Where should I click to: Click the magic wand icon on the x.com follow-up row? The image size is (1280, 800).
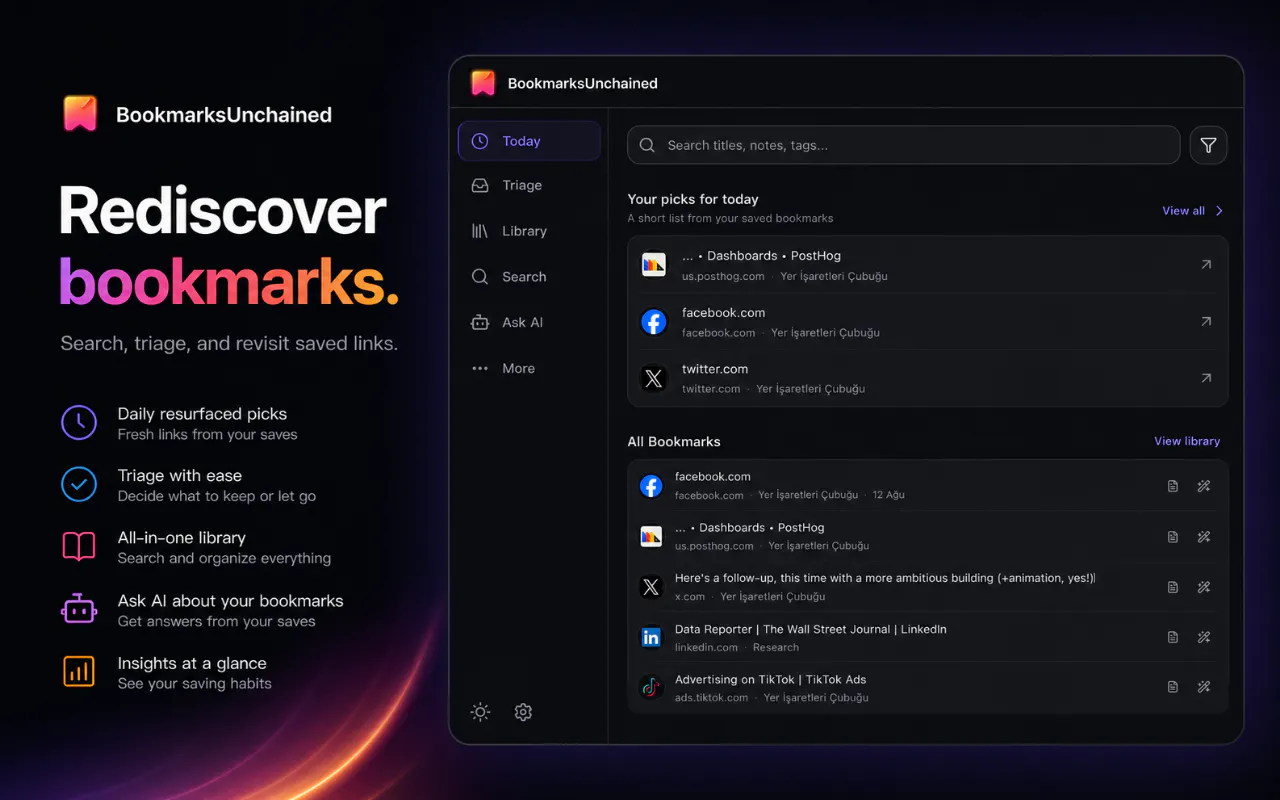[1204, 587]
